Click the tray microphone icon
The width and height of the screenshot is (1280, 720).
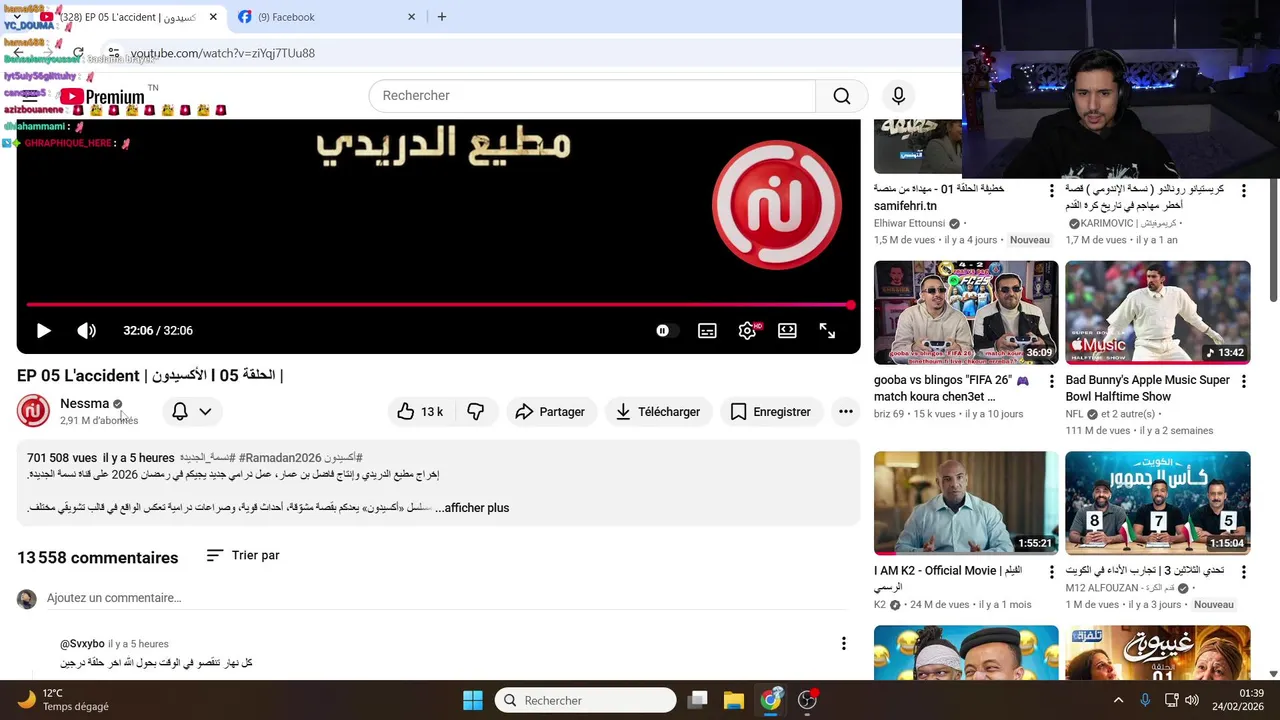[1145, 700]
